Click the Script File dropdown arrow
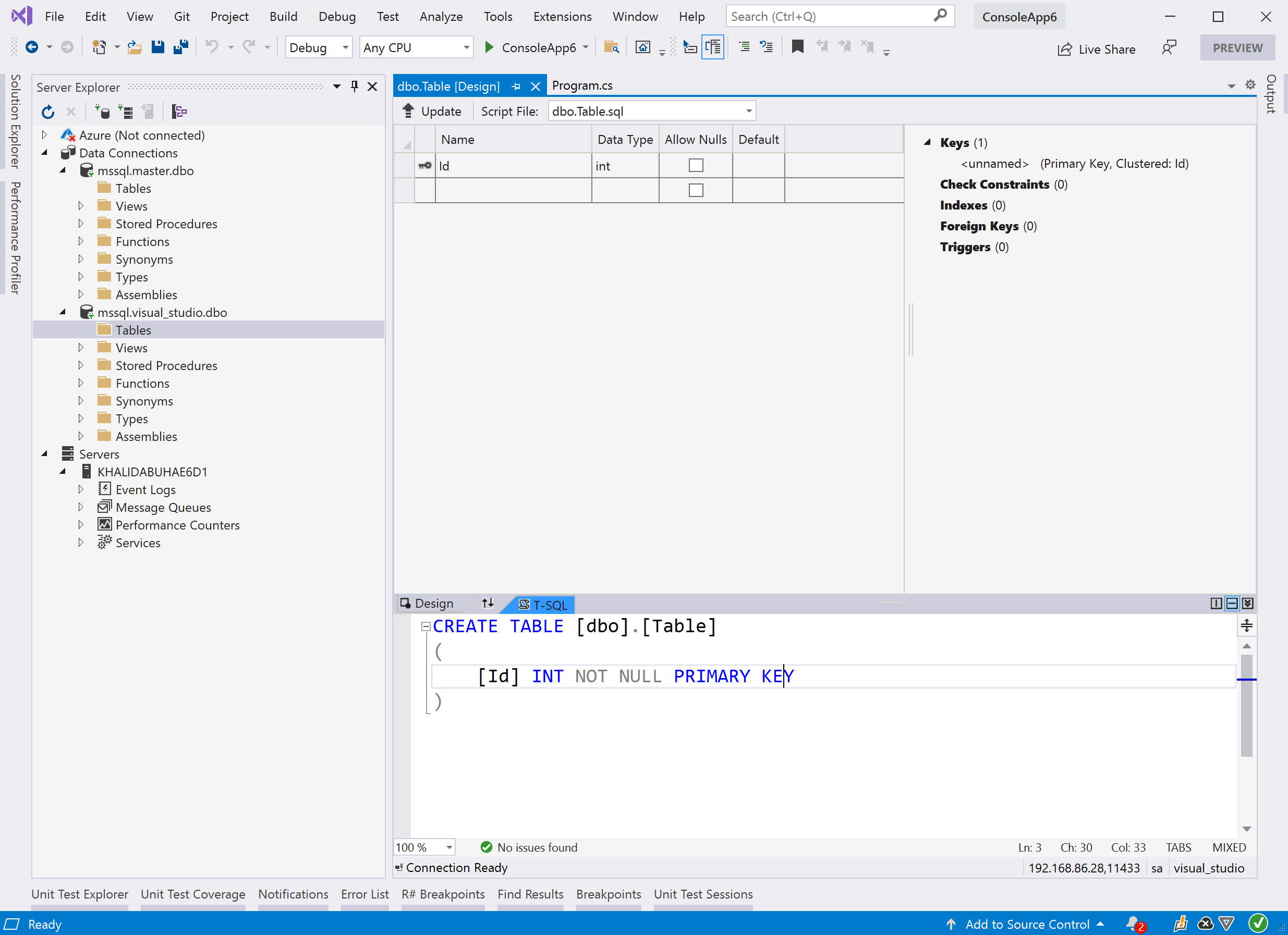1288x935 pixels. click(x=750, y=111)
